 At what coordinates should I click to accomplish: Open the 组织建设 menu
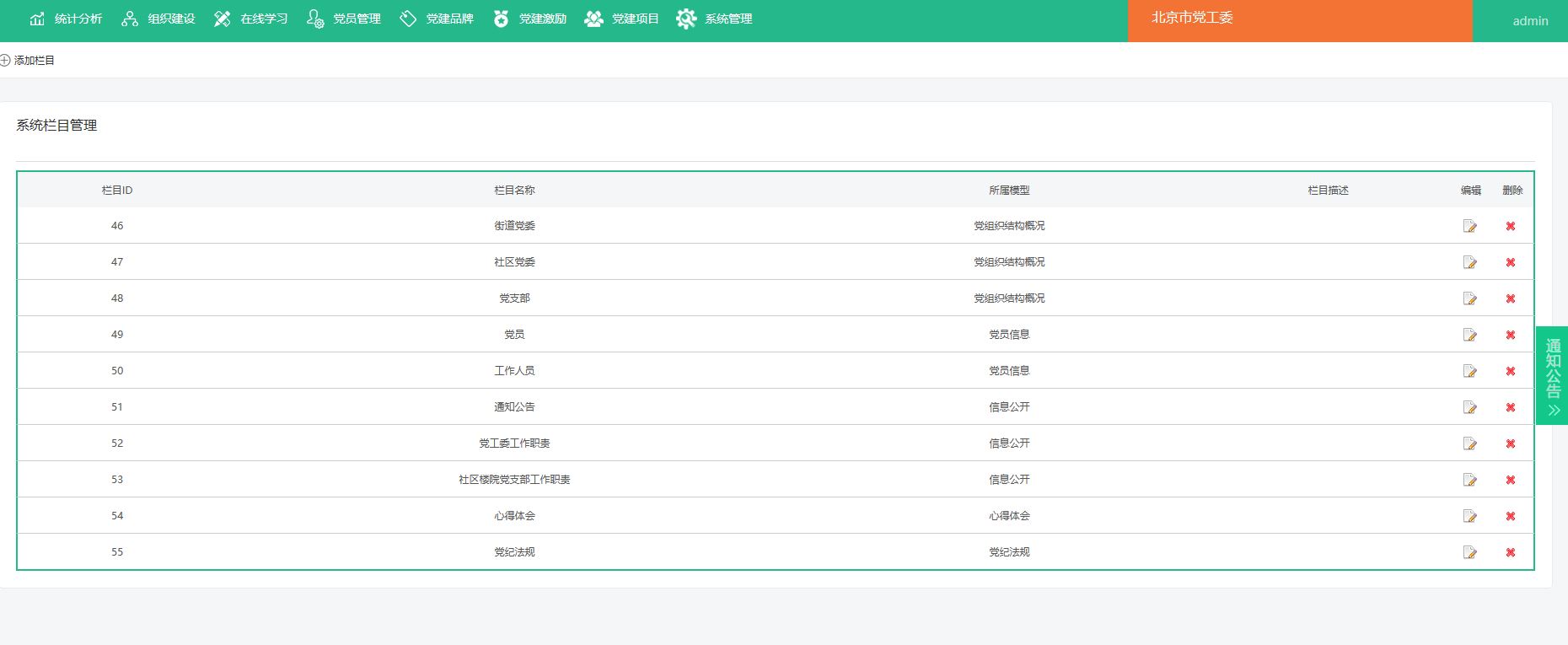158,19
